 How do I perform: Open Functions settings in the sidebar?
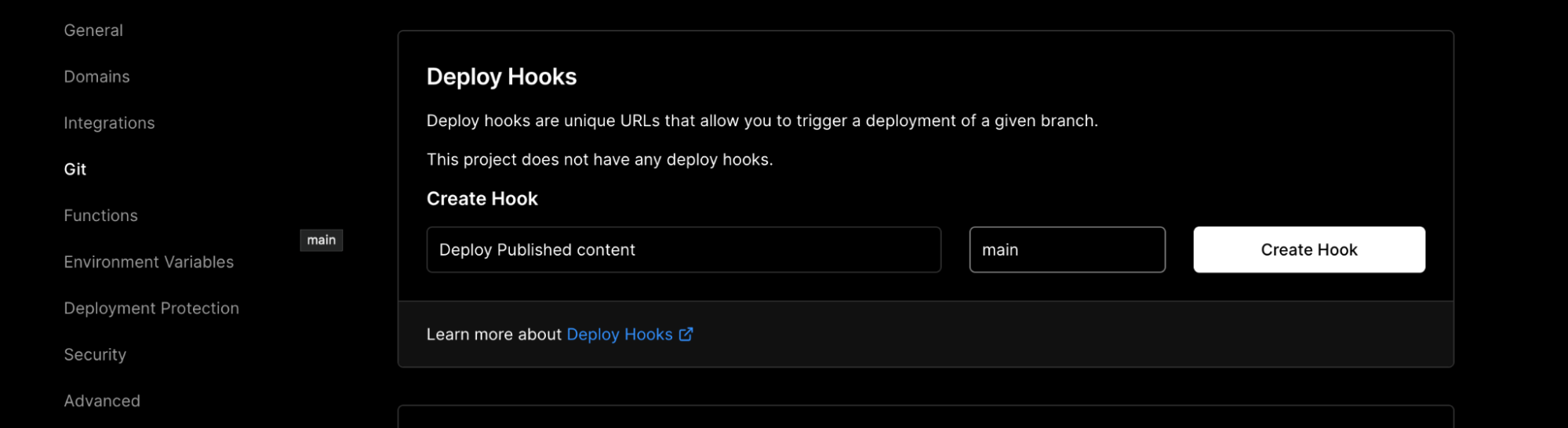click(100, 216)
